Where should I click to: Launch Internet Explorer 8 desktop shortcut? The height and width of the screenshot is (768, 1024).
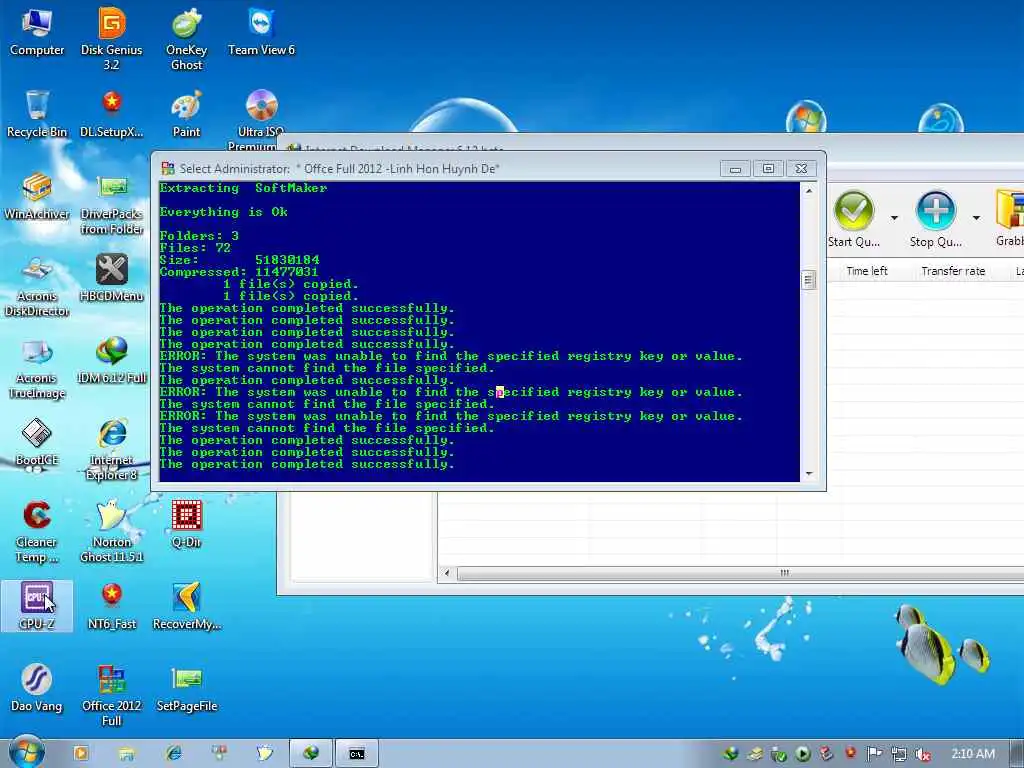[x=112, y=451]
